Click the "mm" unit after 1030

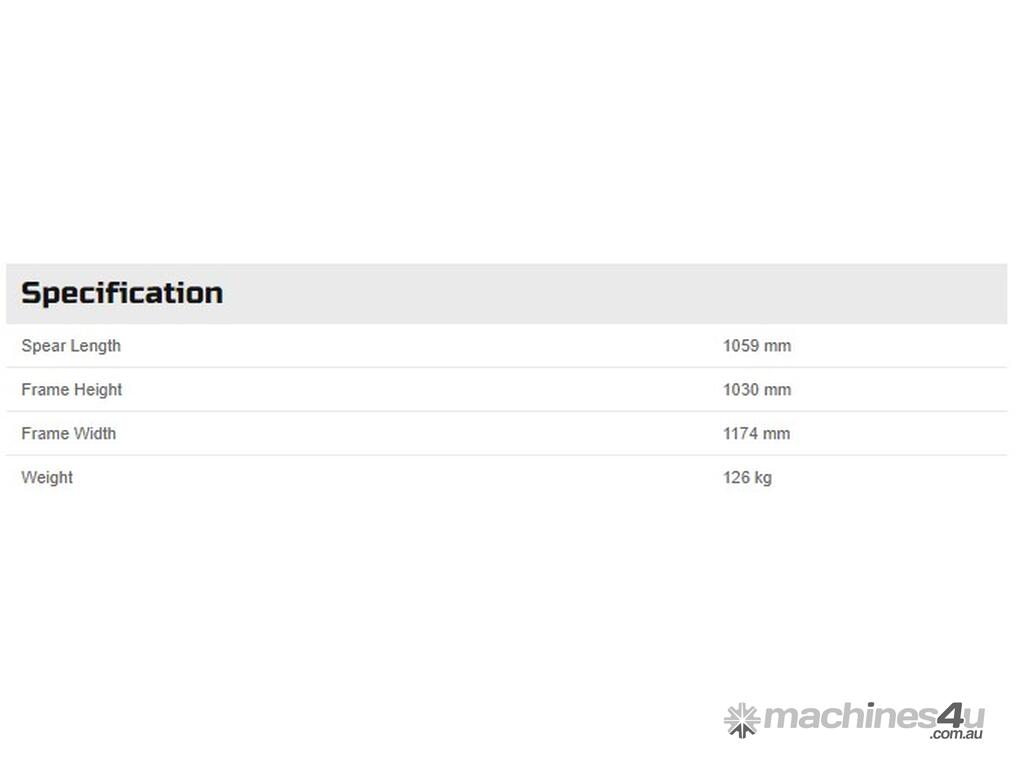[x=778, y=390]
